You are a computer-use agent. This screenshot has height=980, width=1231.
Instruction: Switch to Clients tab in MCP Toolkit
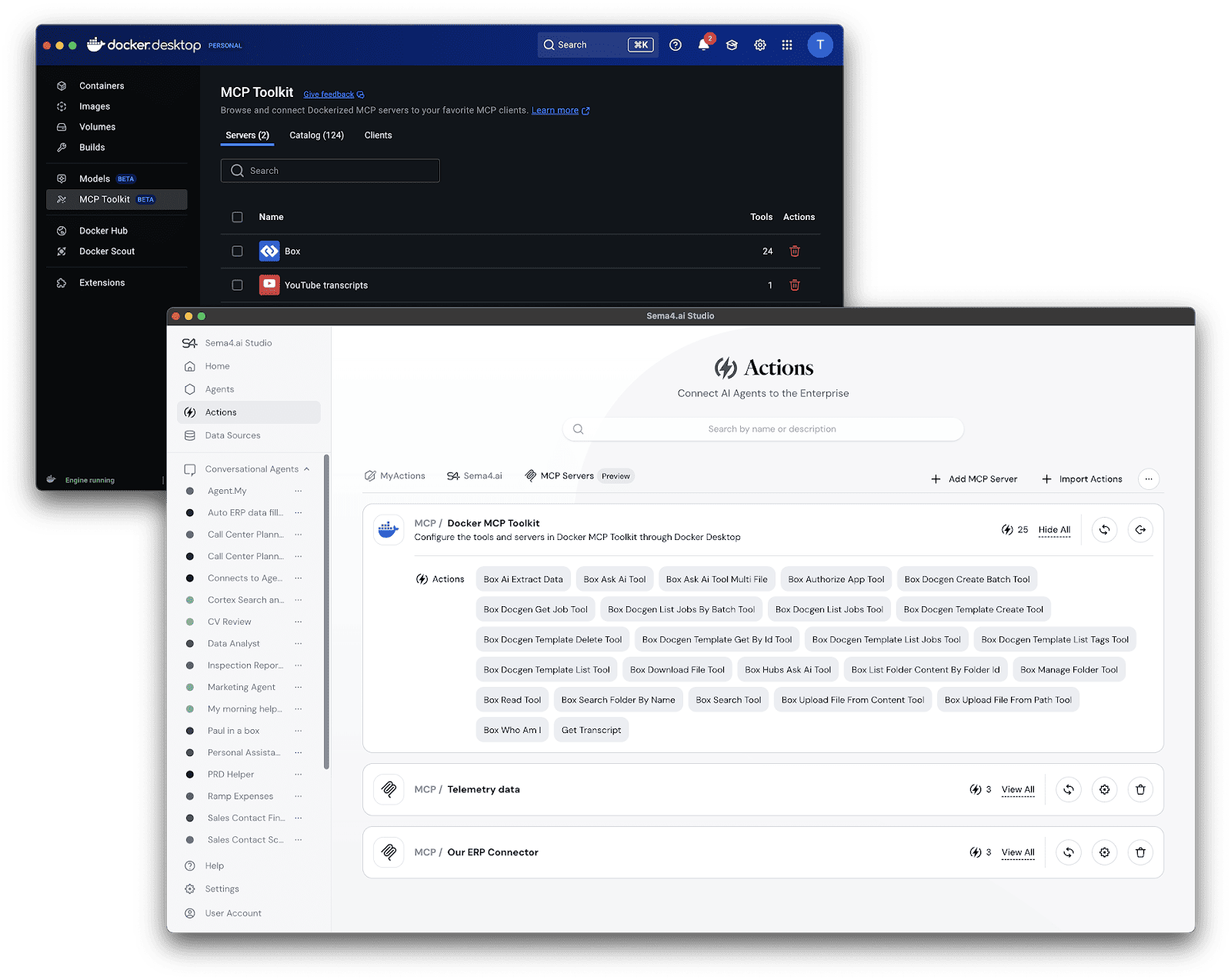(x=378, y=135)
